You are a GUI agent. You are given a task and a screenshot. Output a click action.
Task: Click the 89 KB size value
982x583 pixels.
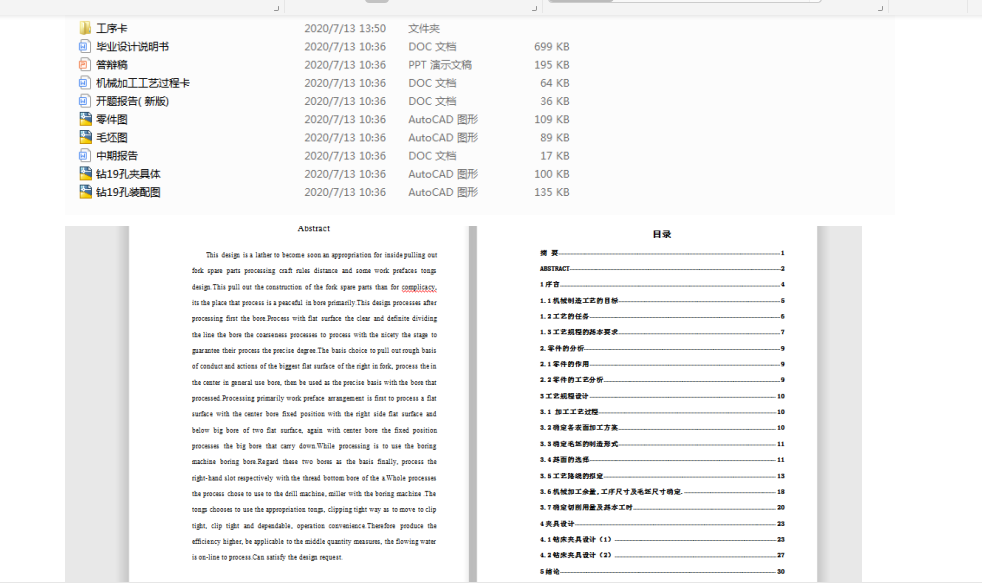coord(555,137)
